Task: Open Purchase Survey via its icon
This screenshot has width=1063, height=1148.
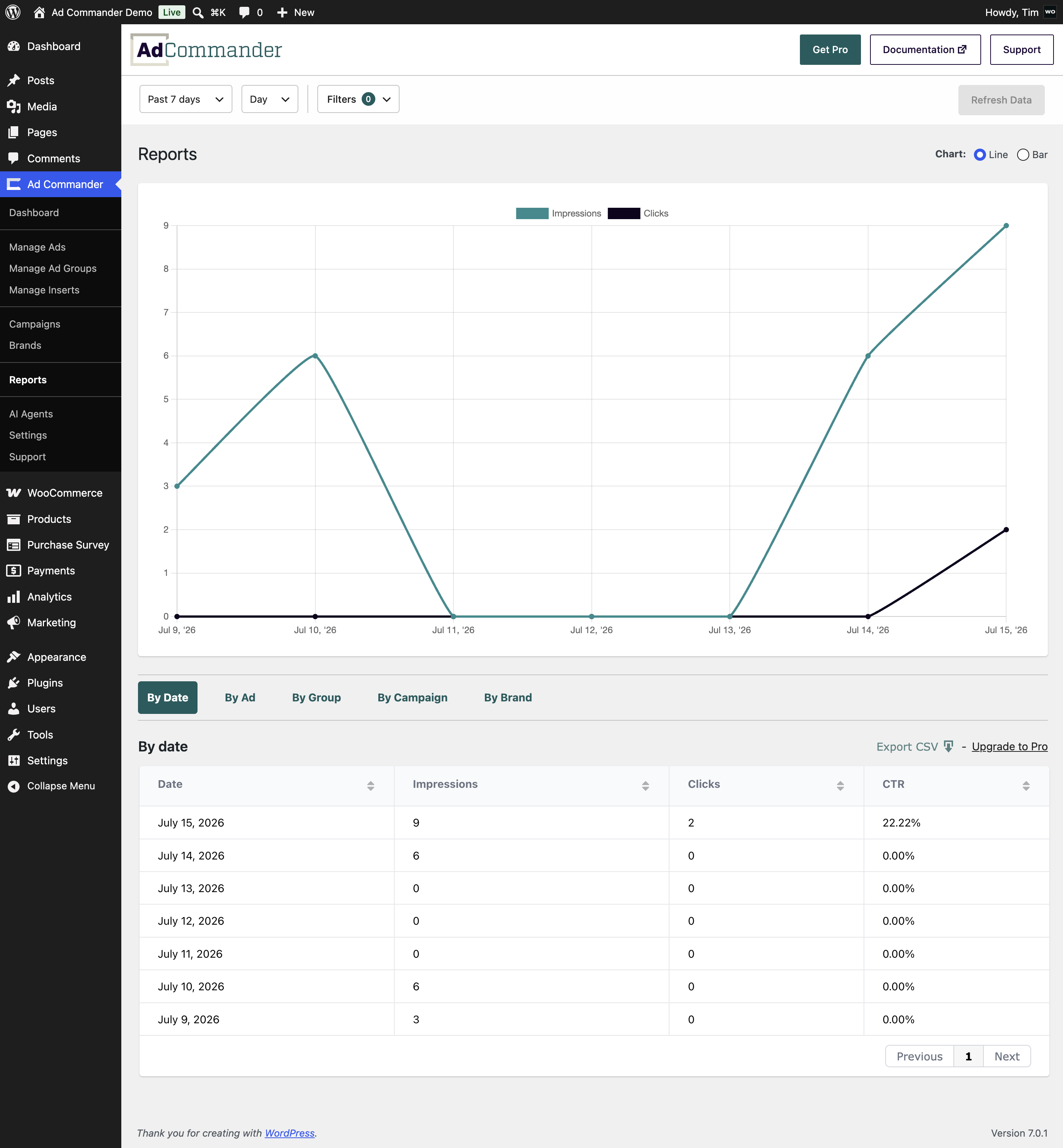Action: point(14,545)
